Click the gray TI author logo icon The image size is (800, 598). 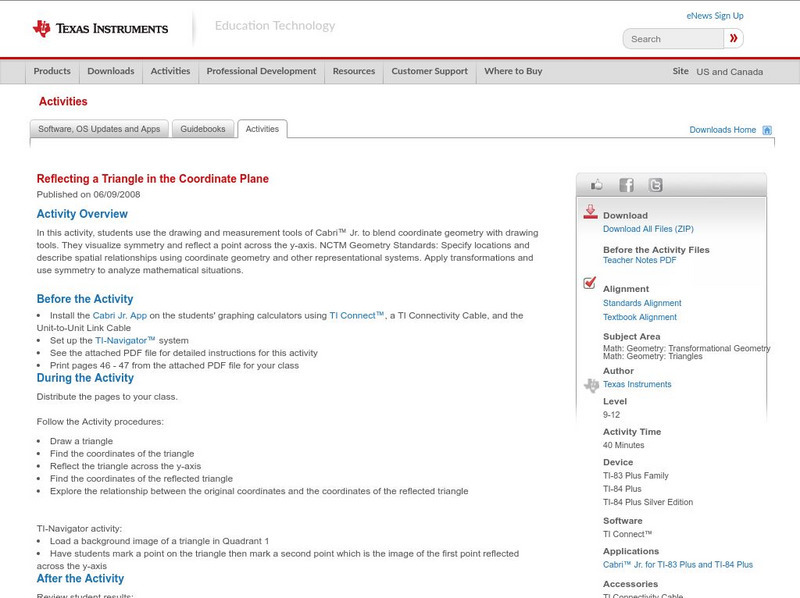coord(591,385)
